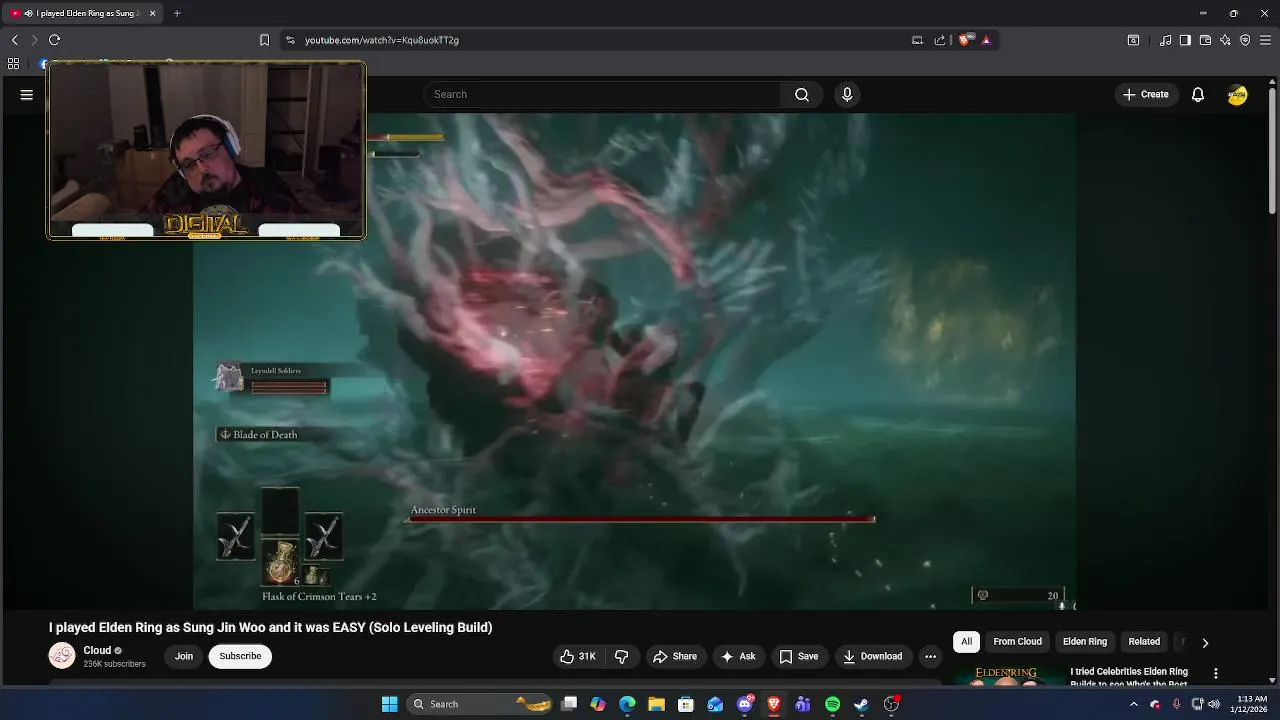This screenshot has width=1280, height=720.
Task: Open the recommended Elden Ring video thumbnail
Action: coord(1007,677)
